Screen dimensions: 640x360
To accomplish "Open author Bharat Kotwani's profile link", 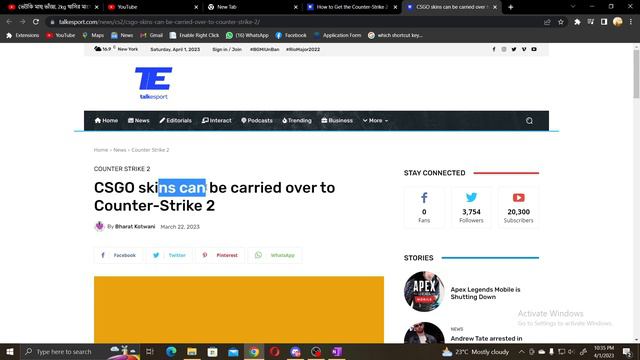I will tap(135, 227).
